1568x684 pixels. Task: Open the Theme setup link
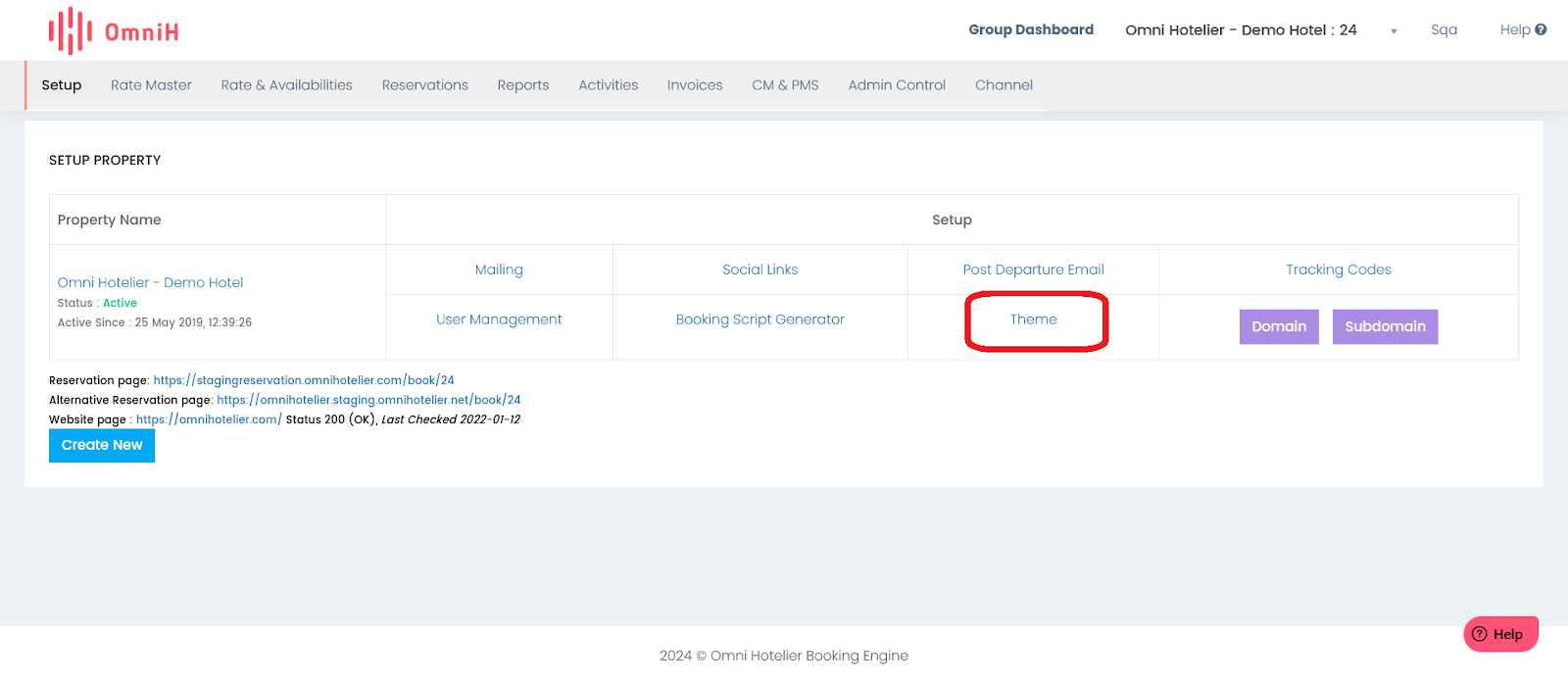1034,319
